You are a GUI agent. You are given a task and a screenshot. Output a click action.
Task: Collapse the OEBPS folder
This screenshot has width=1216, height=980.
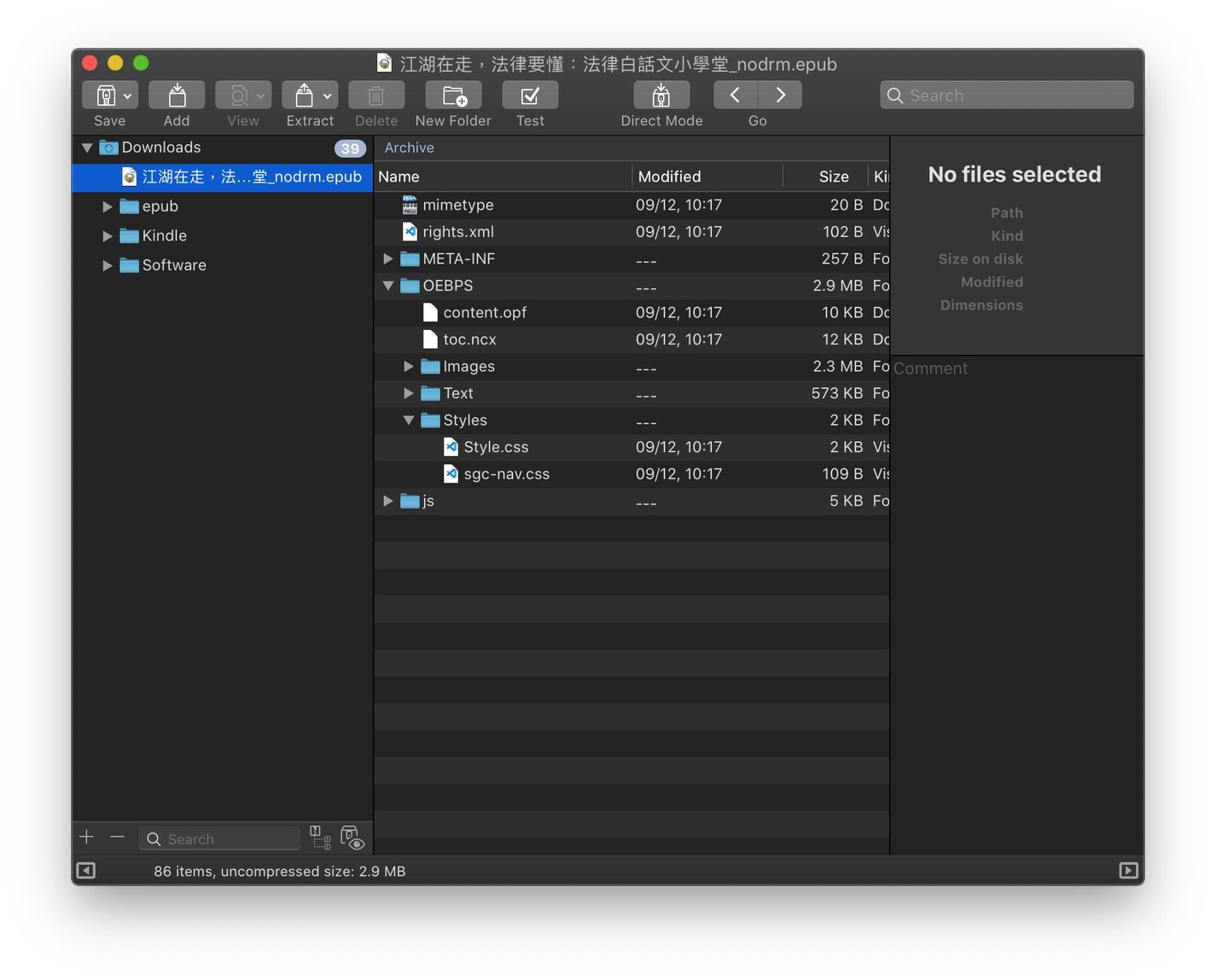click(x=388, y=286)
